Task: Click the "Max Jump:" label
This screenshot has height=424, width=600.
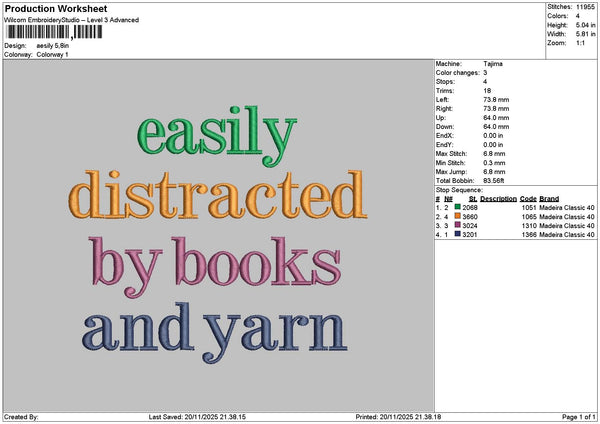Action: (451, 171)
